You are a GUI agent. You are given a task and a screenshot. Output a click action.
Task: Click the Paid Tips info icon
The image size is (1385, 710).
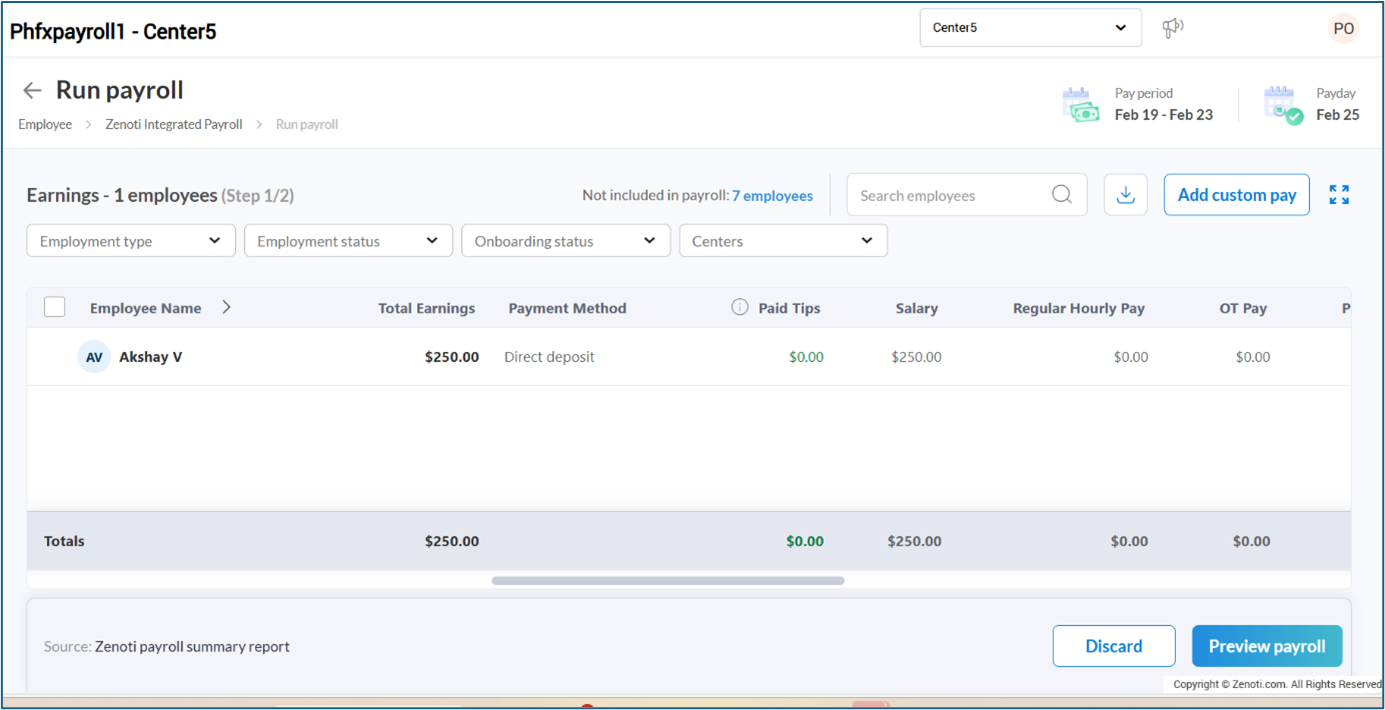(740, 308)
